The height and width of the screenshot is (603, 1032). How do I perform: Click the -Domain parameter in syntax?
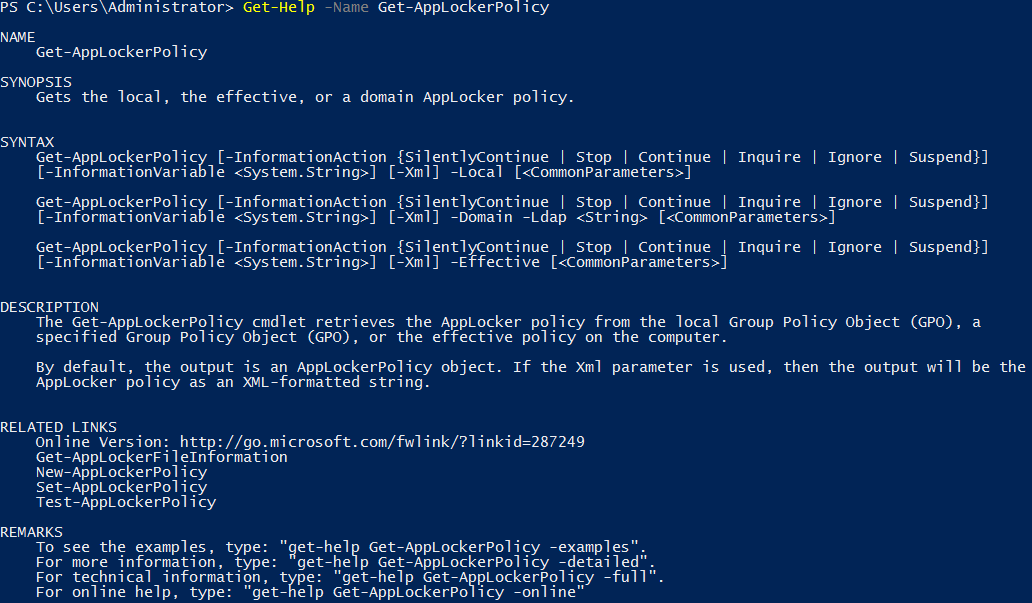tap(481, 217)
